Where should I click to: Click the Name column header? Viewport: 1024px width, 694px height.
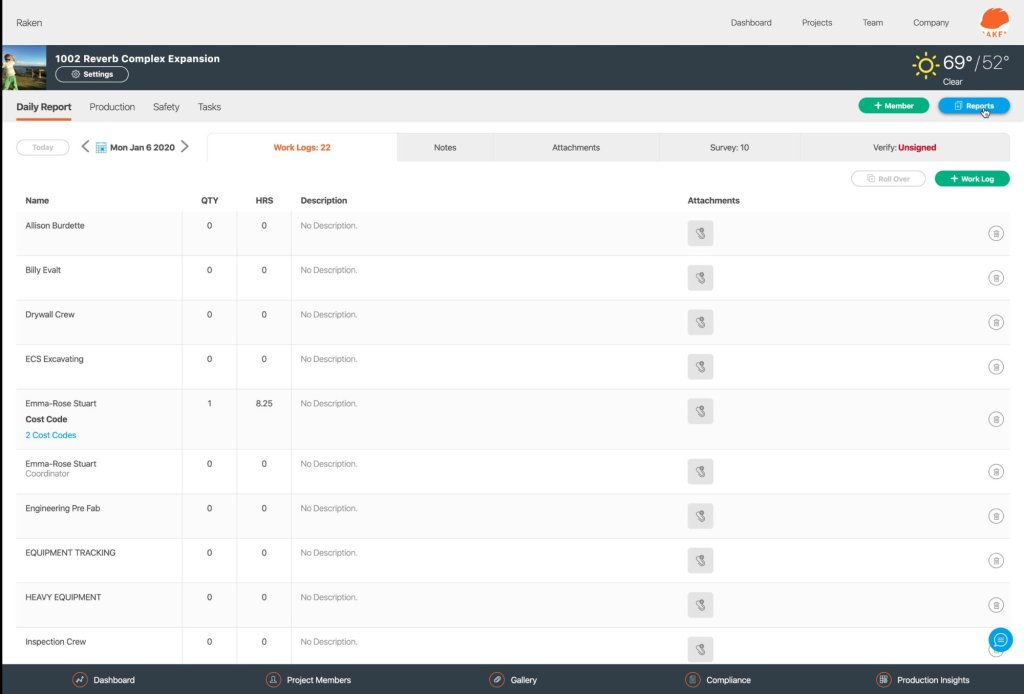click(x=37, y=200)
